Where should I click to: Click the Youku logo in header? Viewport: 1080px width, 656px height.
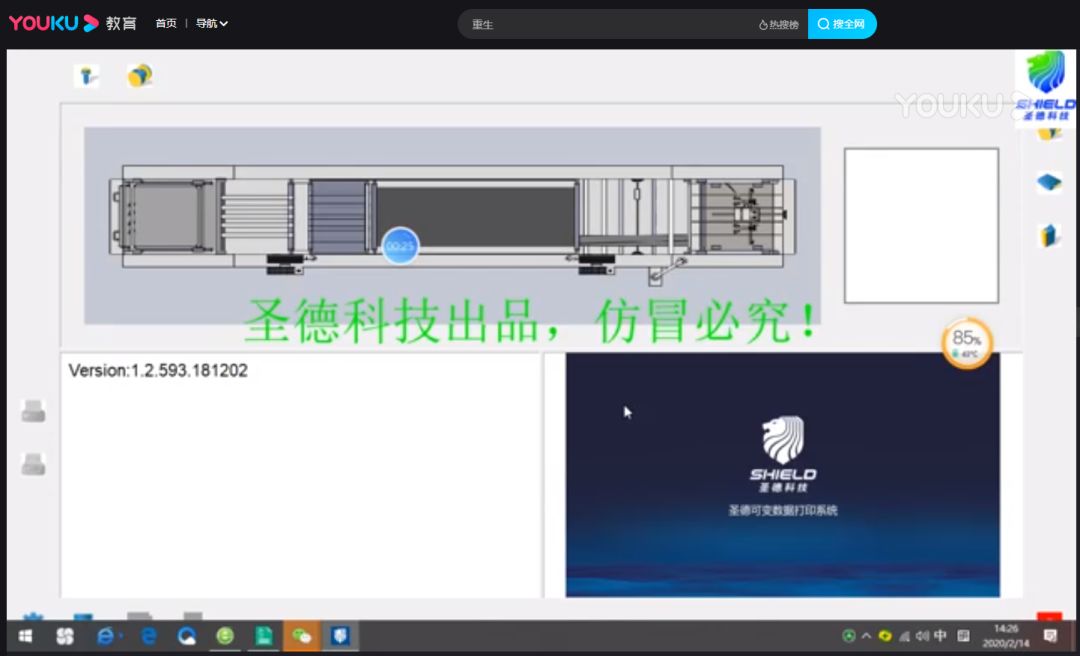[x=54, y=23]
